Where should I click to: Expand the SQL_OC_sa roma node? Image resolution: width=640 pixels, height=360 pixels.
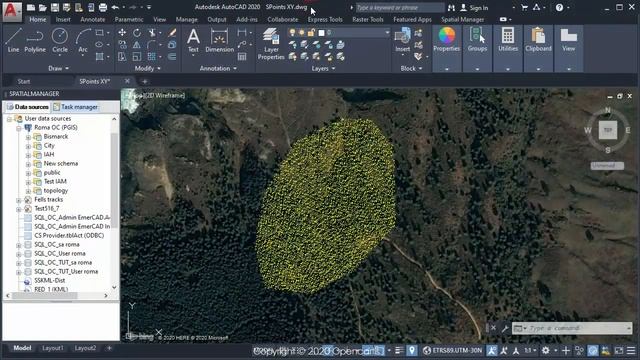click(x=18, y=245)
